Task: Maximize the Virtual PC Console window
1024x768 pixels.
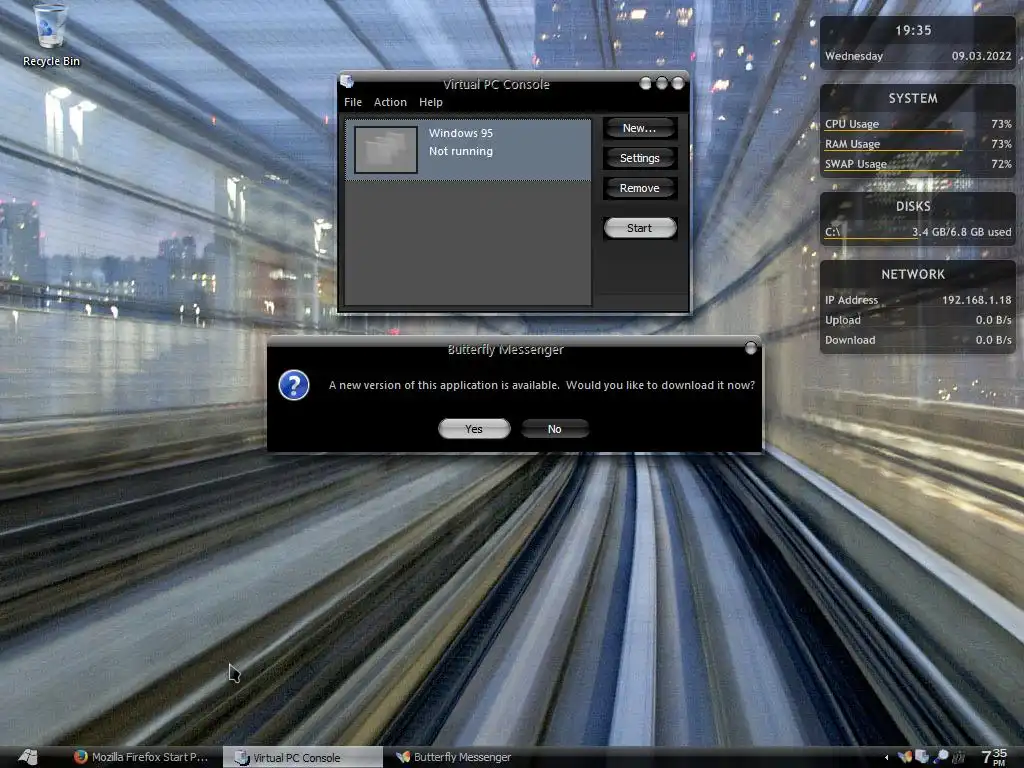Action: coord(662,83)
